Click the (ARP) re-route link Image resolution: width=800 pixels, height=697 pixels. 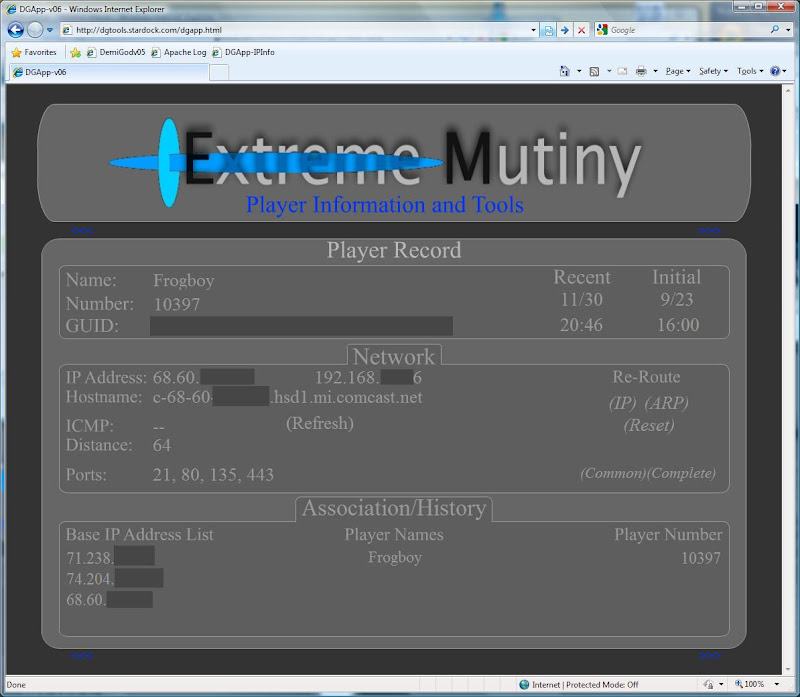pyautogui.click(x=666, y=403)
